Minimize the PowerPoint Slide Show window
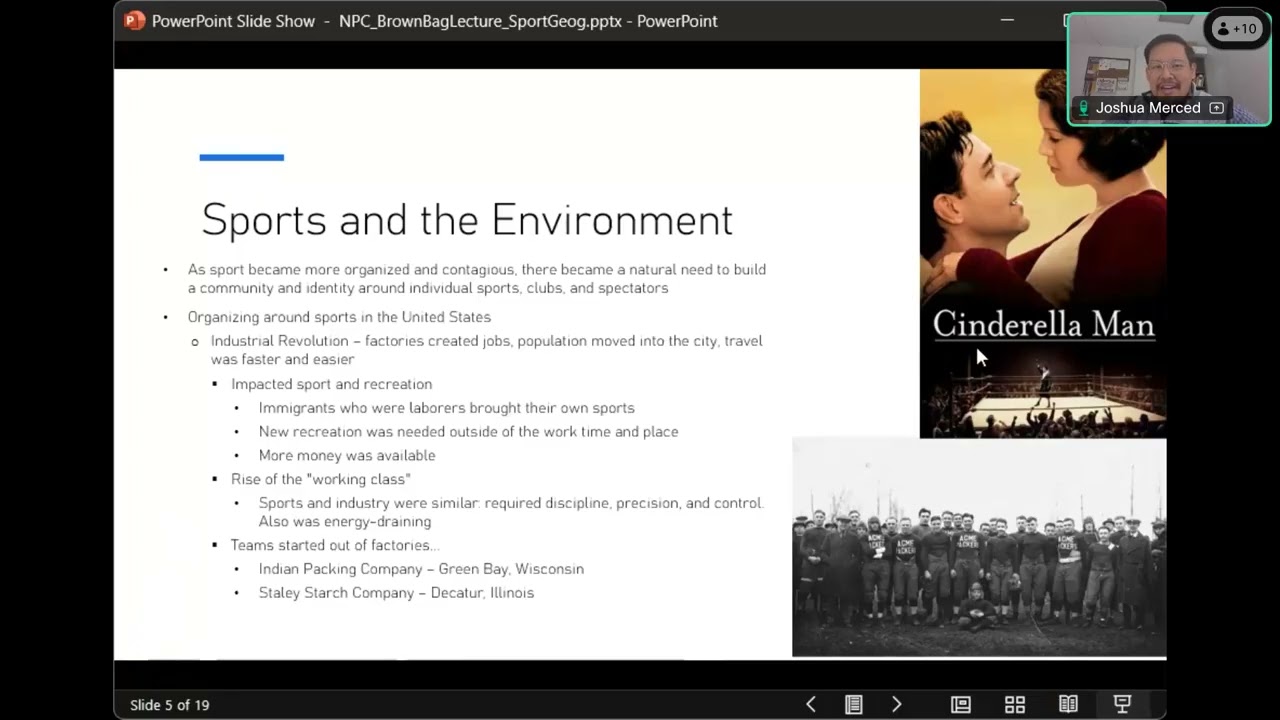 (1006, 21)
